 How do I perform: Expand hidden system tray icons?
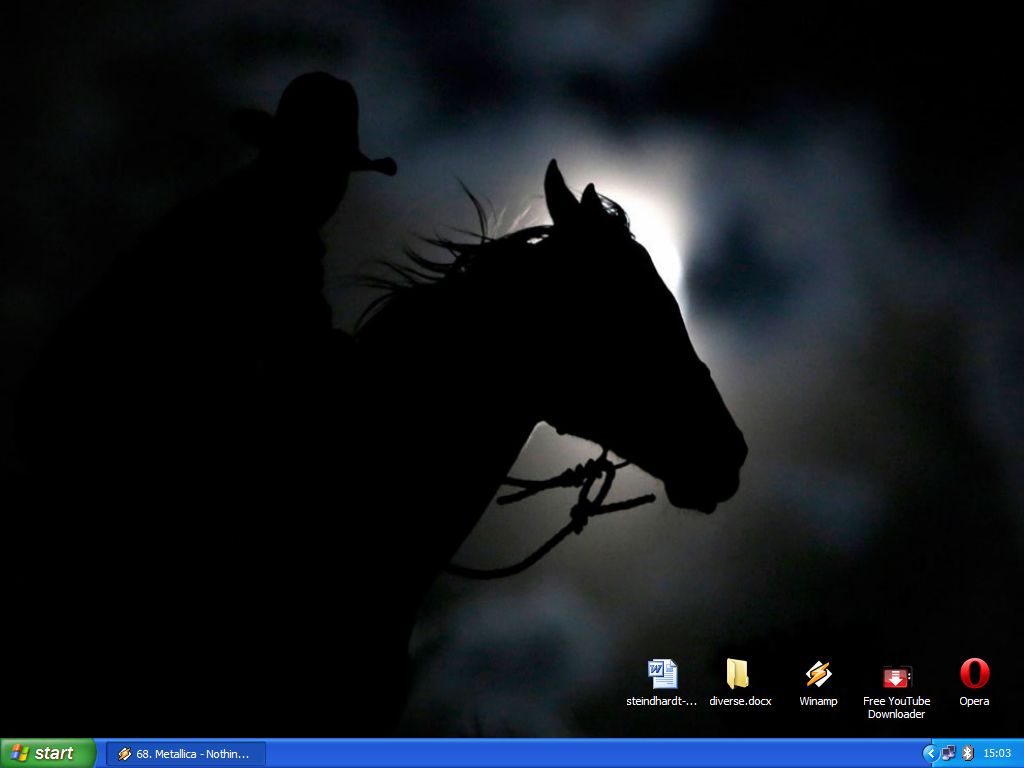[931, 754]
